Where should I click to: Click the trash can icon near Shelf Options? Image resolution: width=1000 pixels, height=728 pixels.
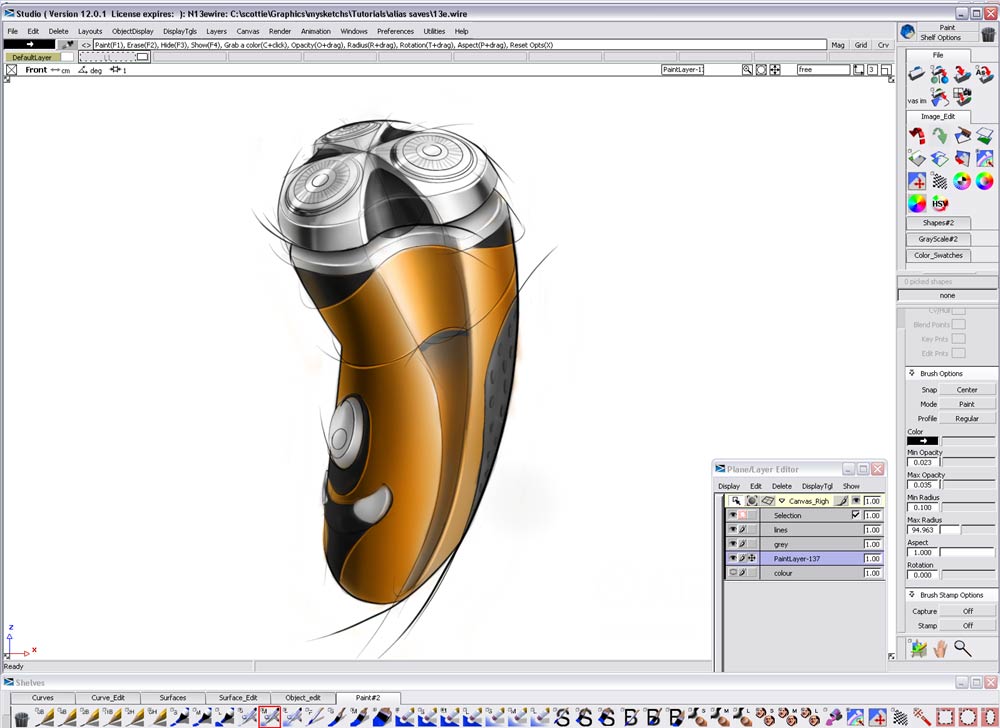click(x=988, y=33)
